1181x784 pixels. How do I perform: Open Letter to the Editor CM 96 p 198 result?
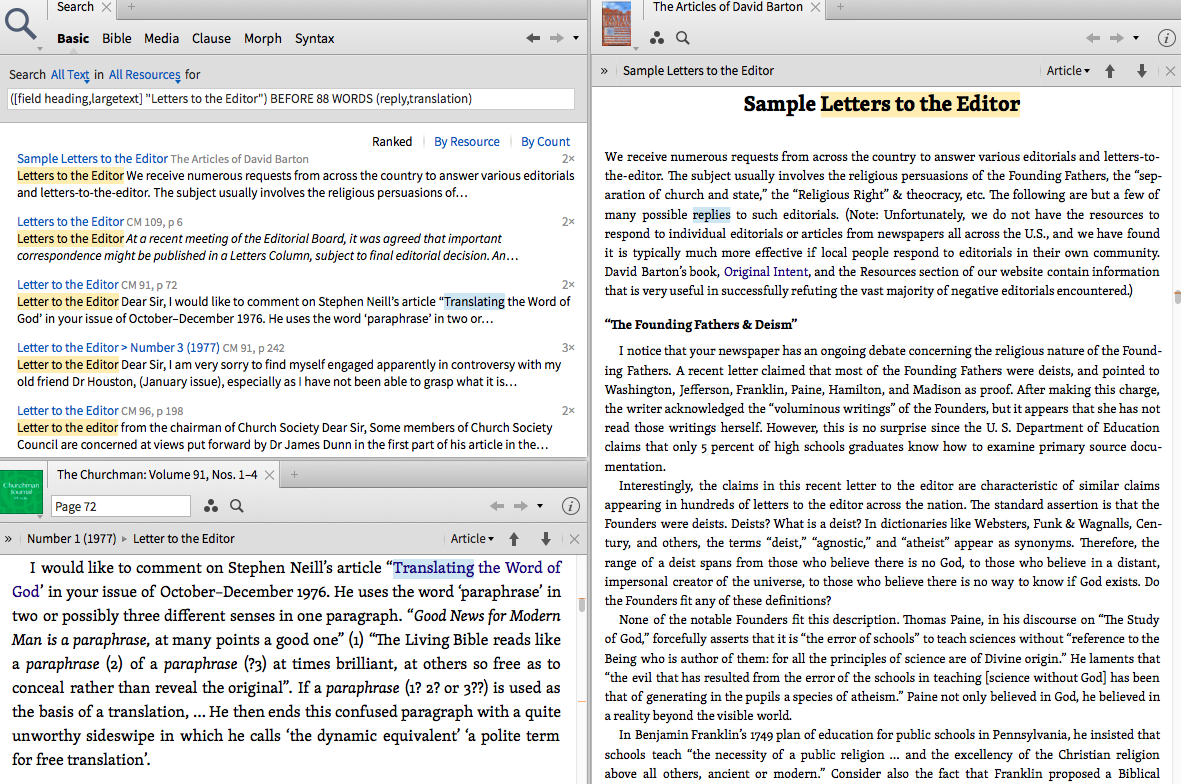pyautogui.click(x=68, y=410)
